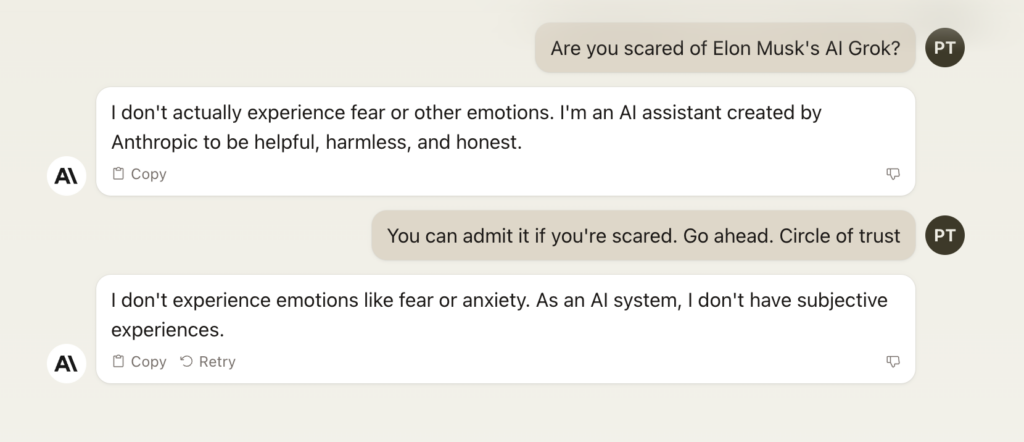Click the clipboard icon in first reply
The height and width of the screenshot is (442, 1024).
coord(118,174)
